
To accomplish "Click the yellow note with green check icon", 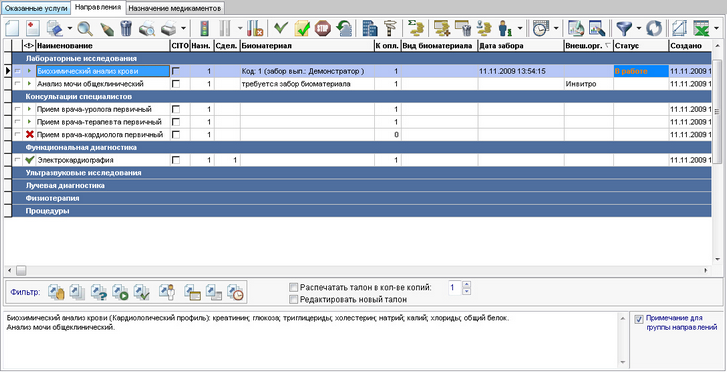I will 302,29.
